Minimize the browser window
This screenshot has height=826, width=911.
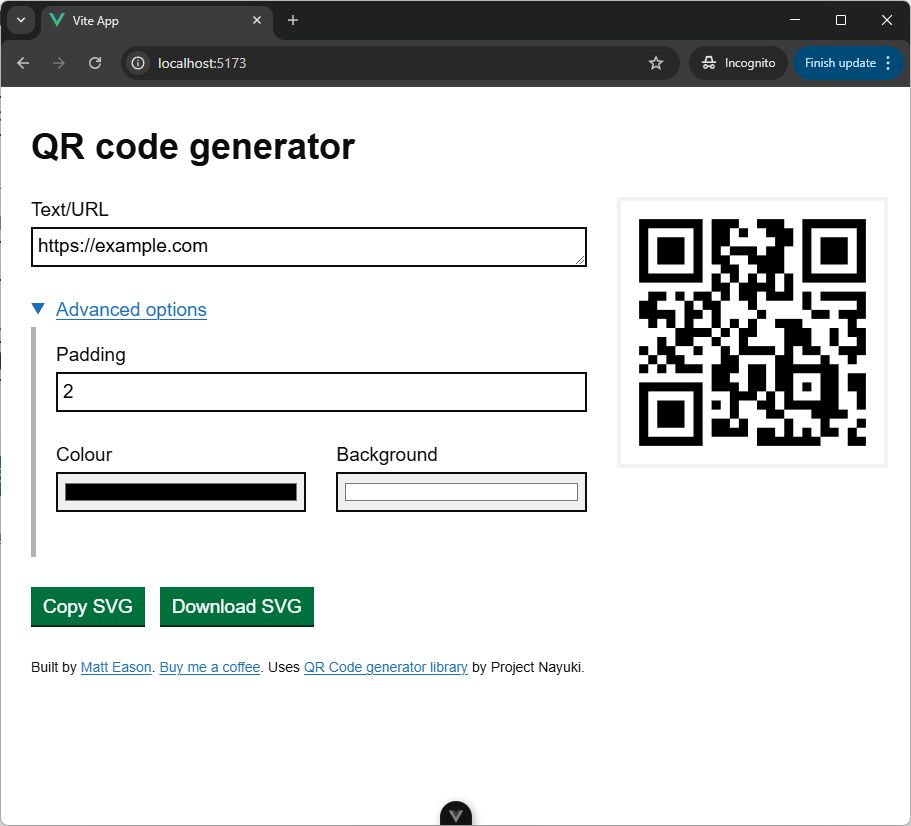click(x=795, y=20)
